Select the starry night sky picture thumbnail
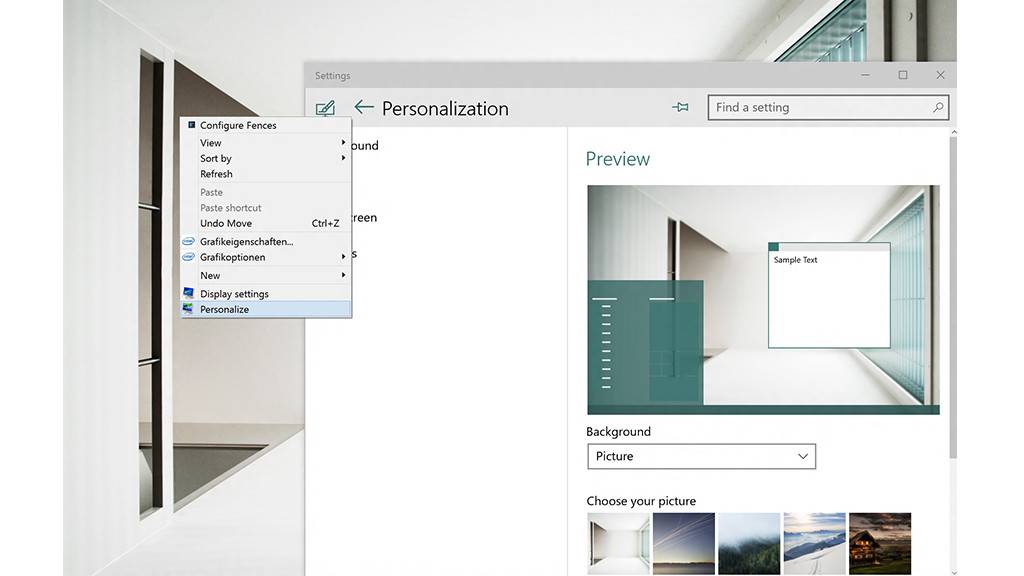This screenshot has width=1024, height=576. pyautogui.click(x=684, y=543)
